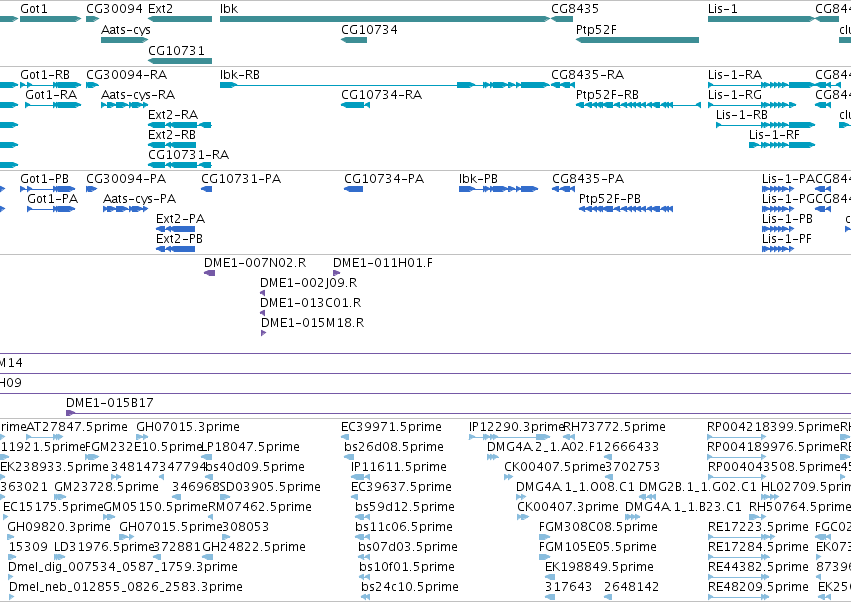The height and width of the screenshot is (602, 851).
Task: Select EST LP18047.5prime
Action: click(205, 457)
